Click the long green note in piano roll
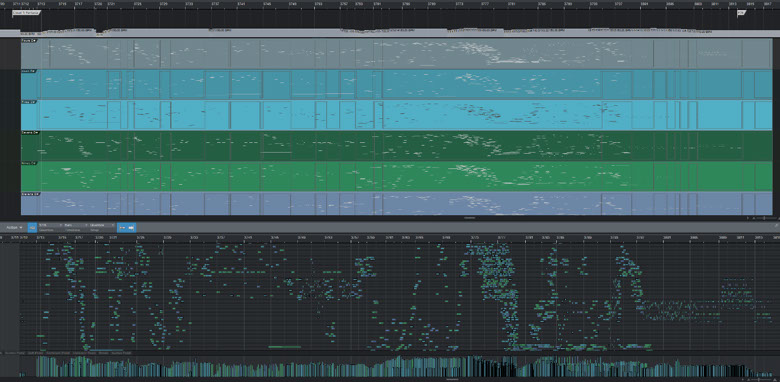This screenshot has width=780, height=382. click(285, 347)
